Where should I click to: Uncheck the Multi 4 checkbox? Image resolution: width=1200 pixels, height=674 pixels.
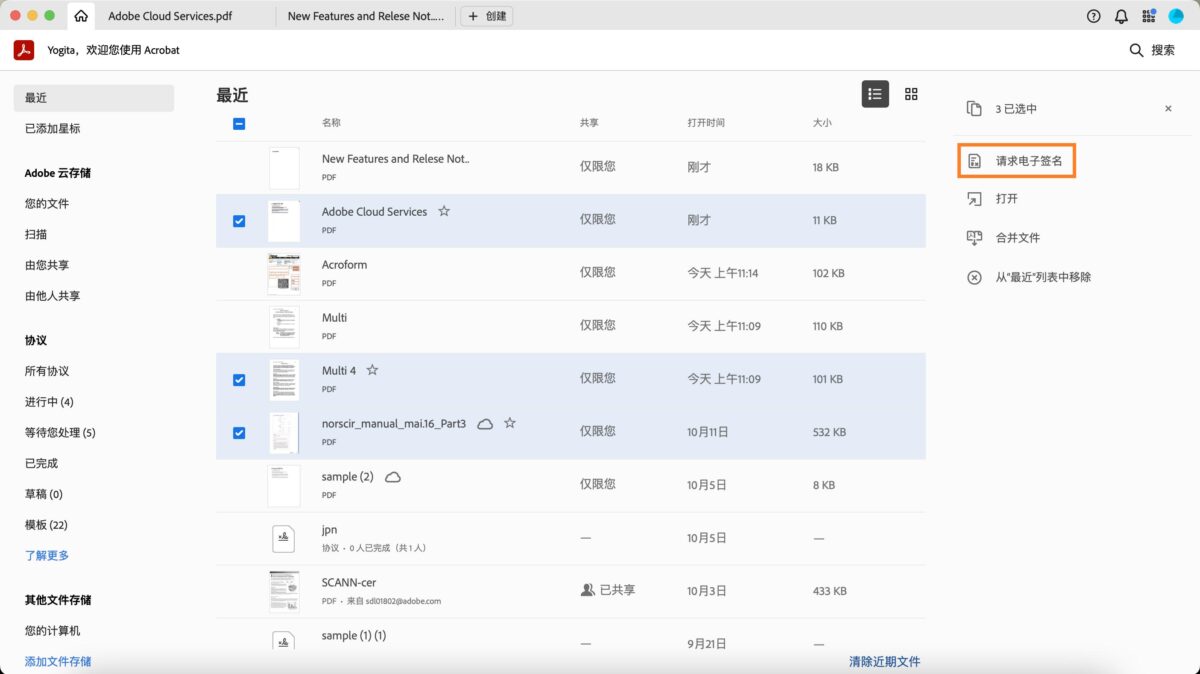click(239, 380)
